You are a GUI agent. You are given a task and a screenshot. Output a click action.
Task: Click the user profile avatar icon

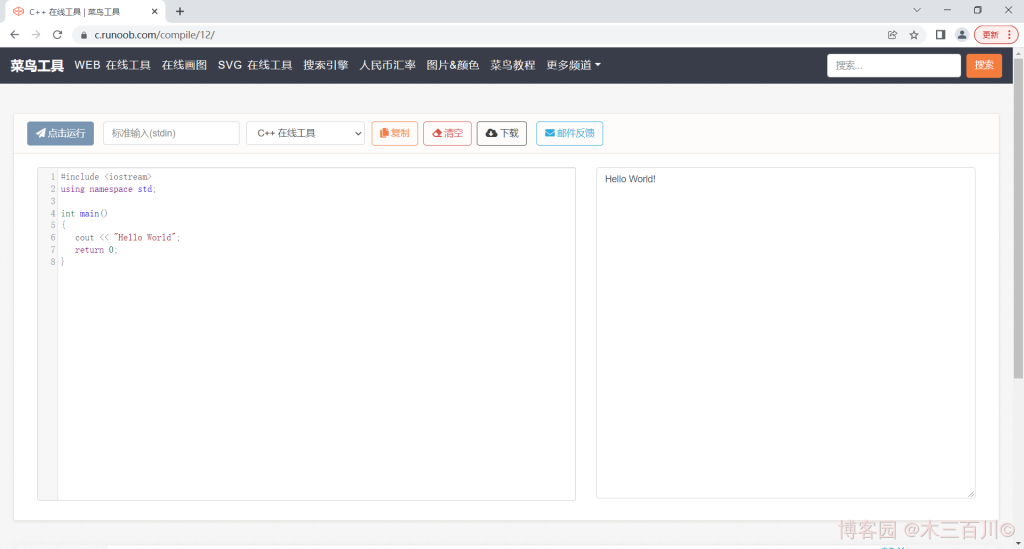961,34
